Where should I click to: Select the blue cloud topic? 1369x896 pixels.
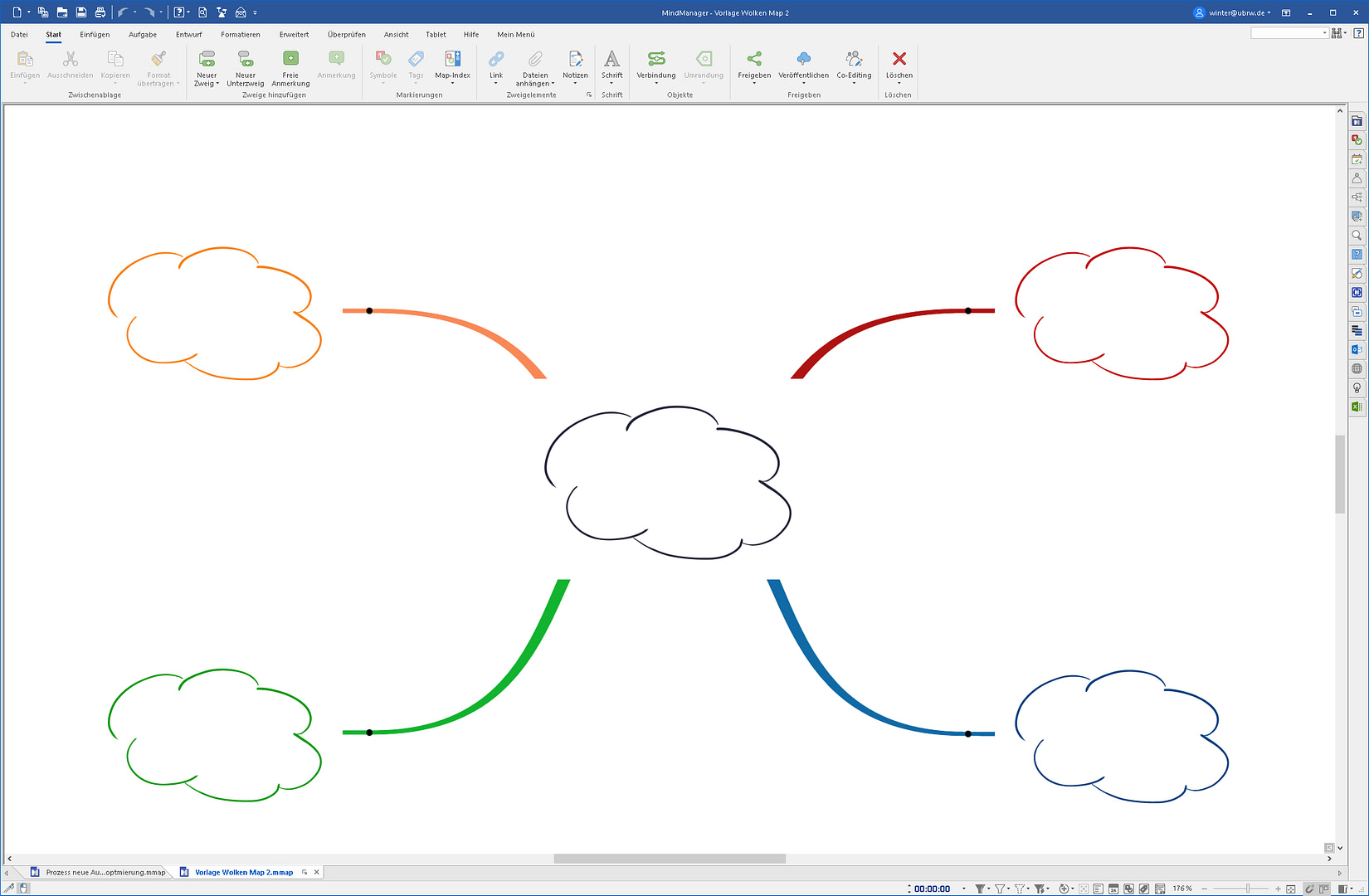pos(1122,736)
